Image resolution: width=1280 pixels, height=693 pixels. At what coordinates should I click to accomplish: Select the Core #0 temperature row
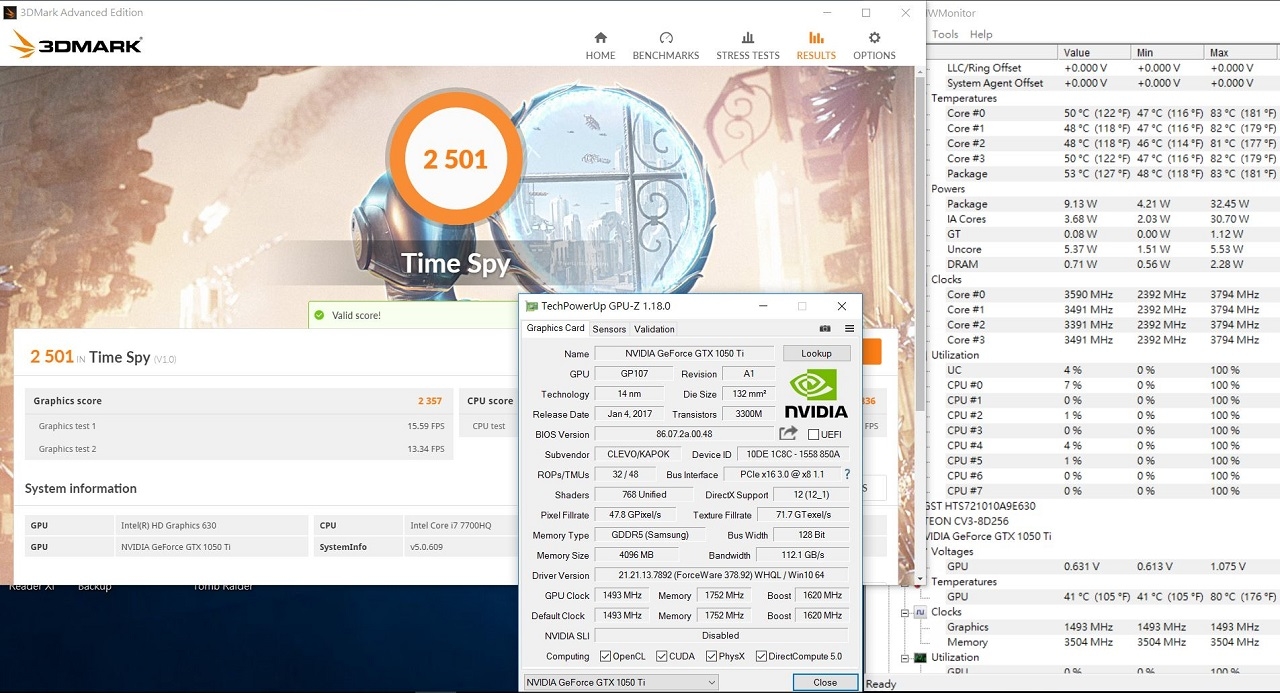(x=1102, y=113)
